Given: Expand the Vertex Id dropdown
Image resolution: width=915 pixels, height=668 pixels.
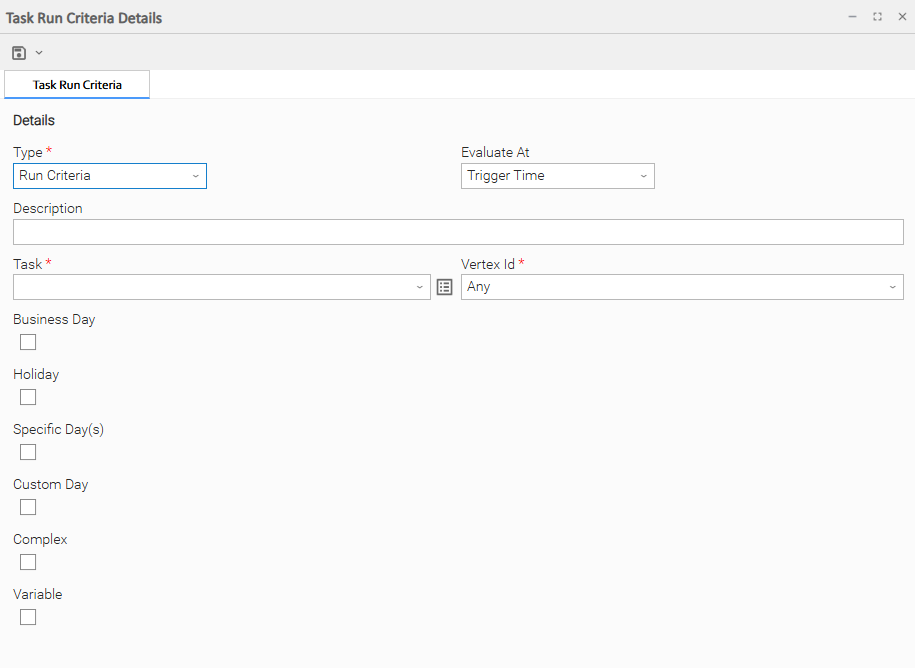Looking at the screenshot, I should [x=892, y=287].
